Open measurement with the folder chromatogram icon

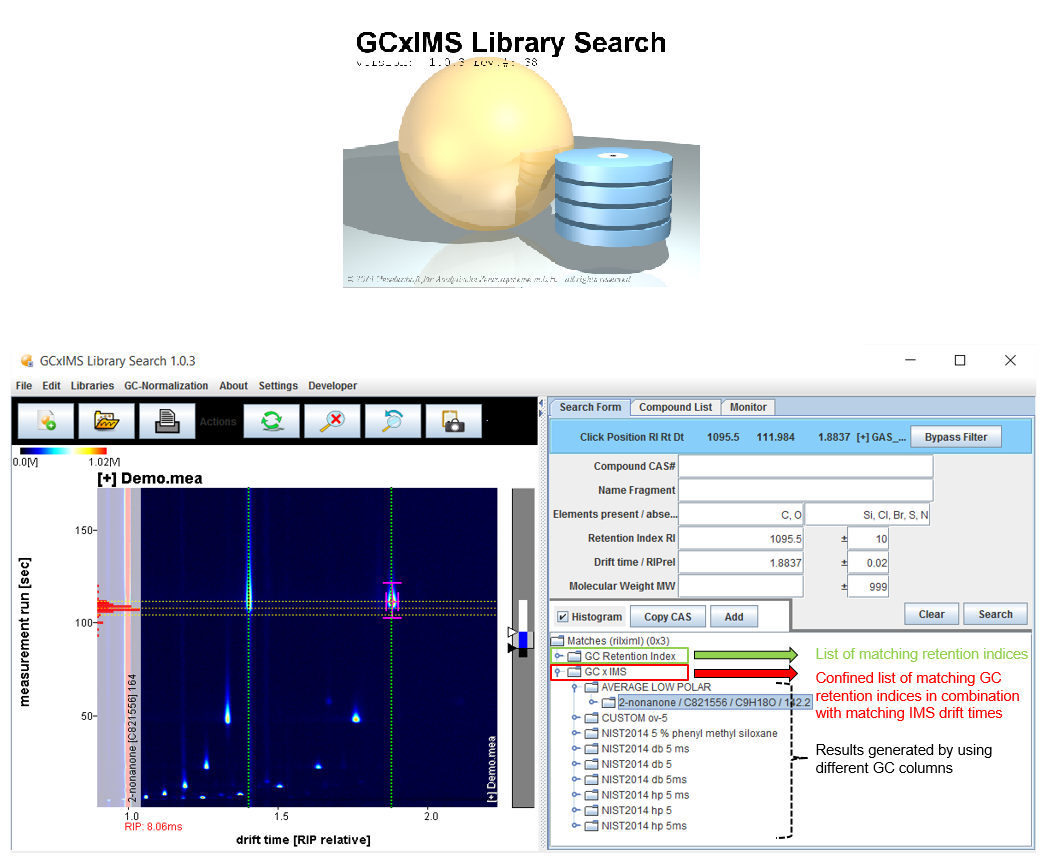point(106,421)
